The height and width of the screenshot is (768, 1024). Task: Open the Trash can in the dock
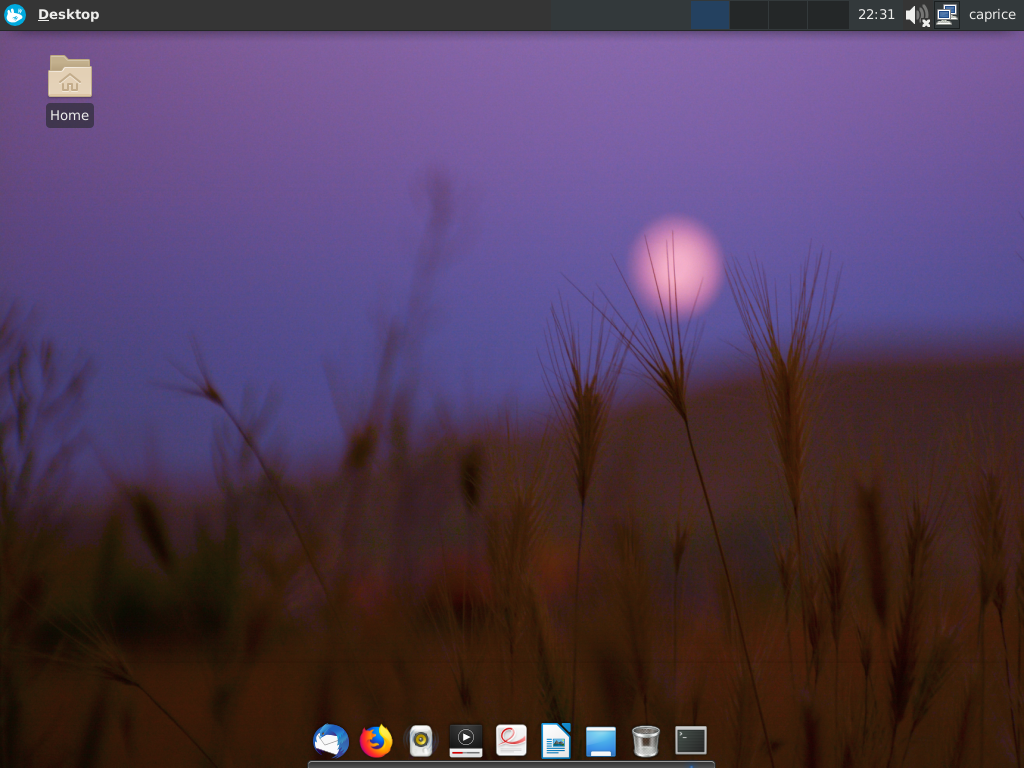(x=646, y=741)
